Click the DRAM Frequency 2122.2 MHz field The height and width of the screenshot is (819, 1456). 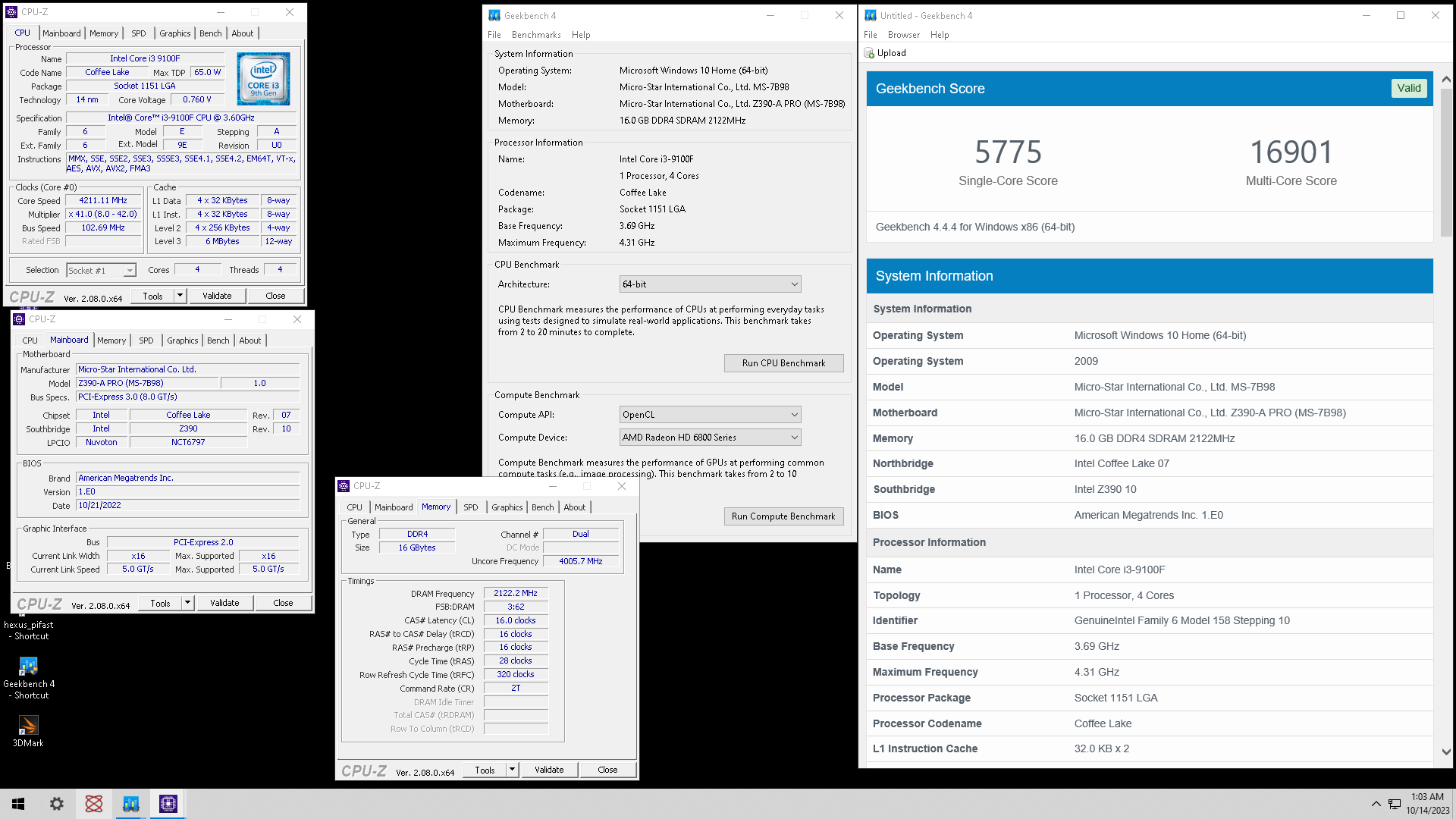[x=516, y=594]
